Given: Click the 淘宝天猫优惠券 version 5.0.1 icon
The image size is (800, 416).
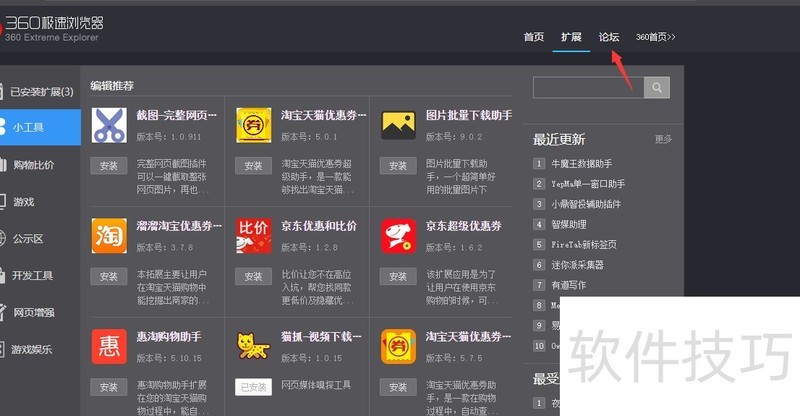Looking at the screenshot, I should click(254, 125).
